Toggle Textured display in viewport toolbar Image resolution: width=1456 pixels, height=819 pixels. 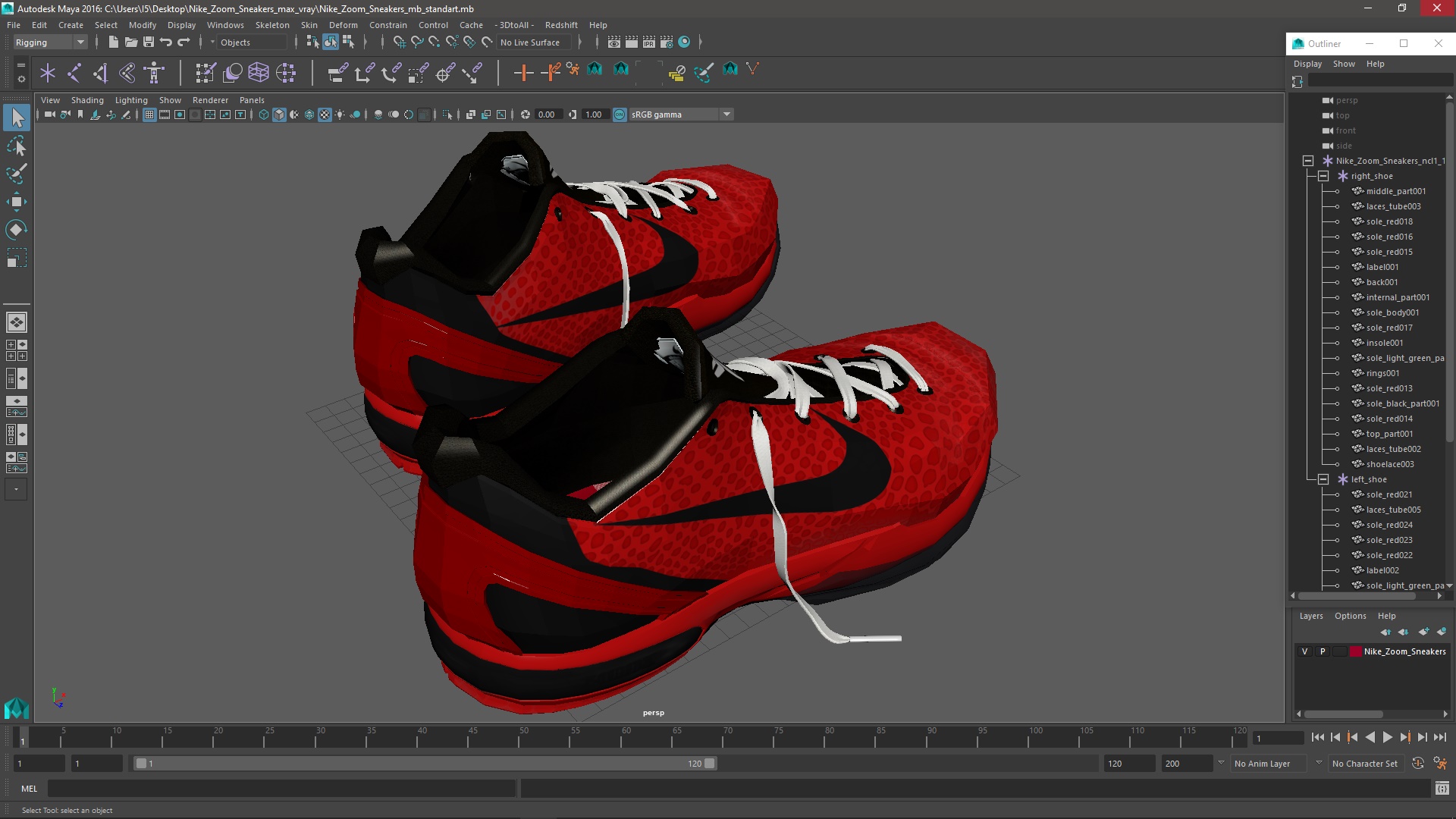[325, 115]
